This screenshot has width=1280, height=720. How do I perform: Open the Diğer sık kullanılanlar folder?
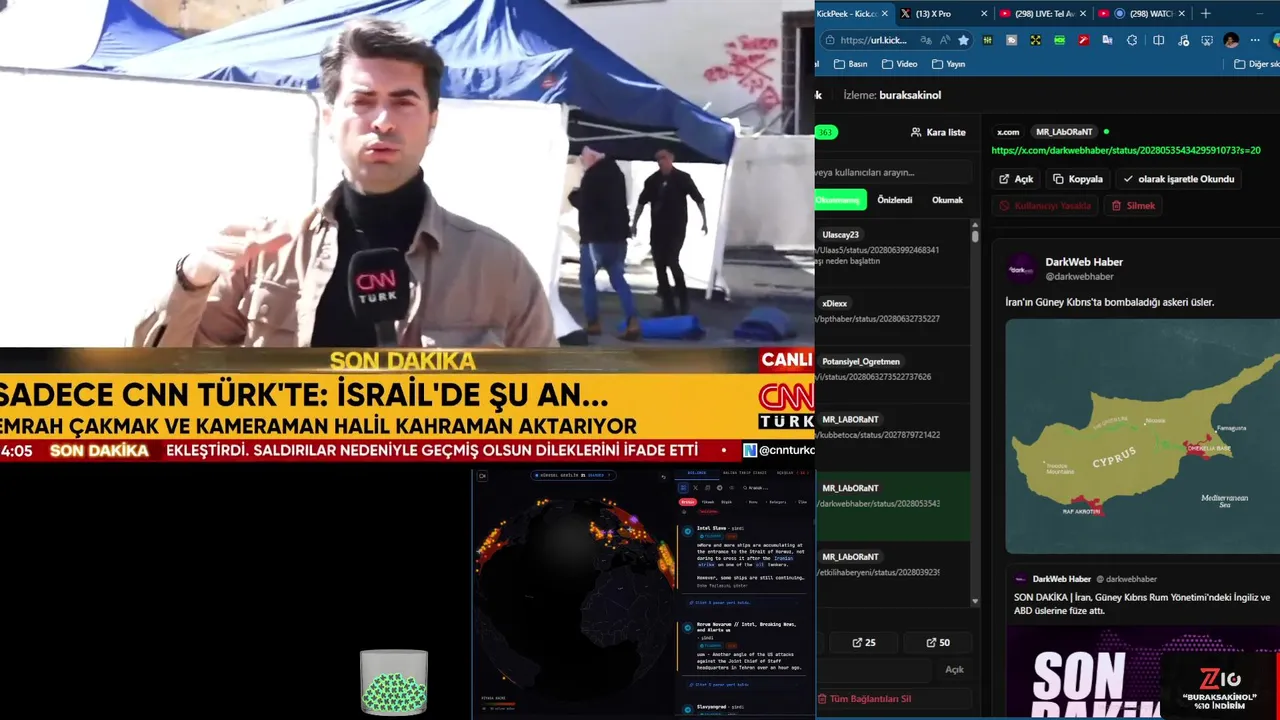click(1257, 64)
